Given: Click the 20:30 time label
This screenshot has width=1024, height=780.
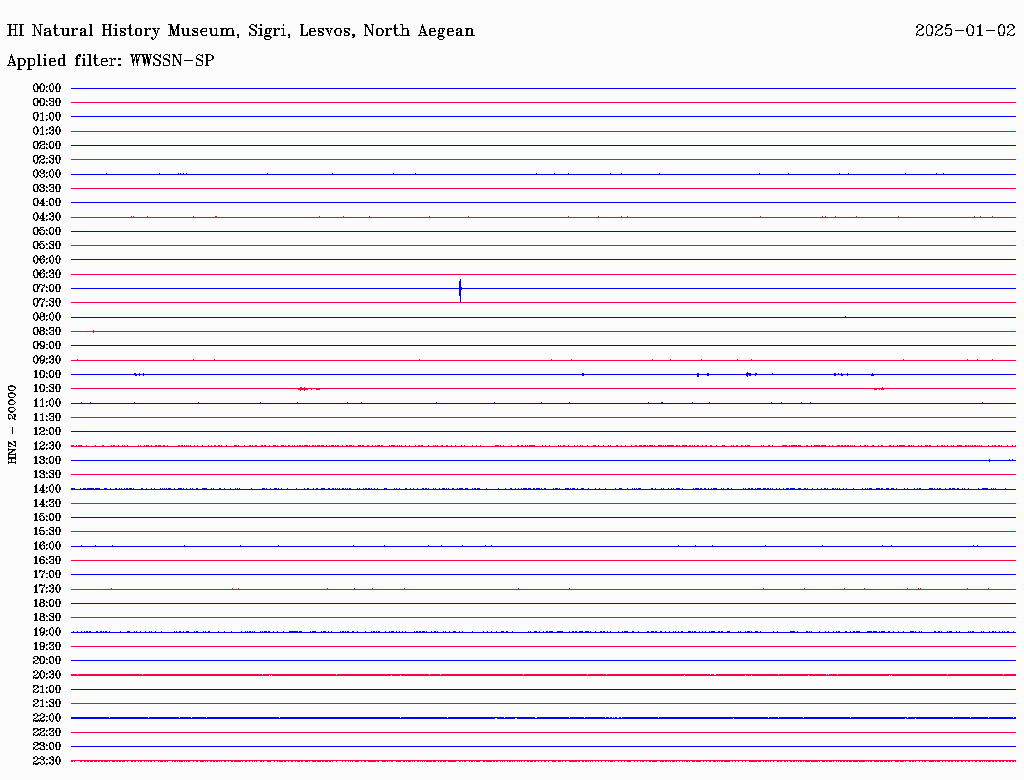Looking at the screenshot, I should point(47,675).
